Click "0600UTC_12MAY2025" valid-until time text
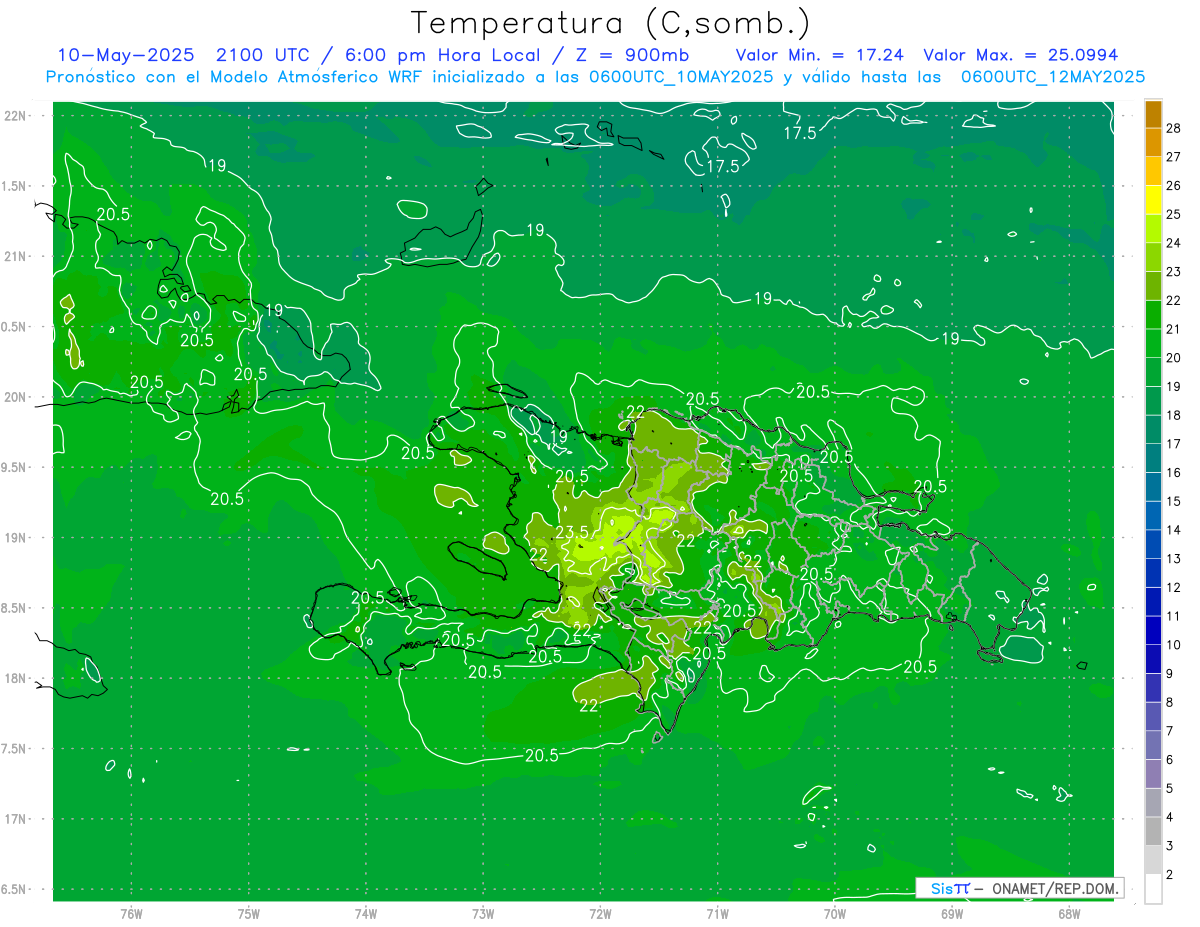The height and width of the screenshot is (927, 1200). click(x=1052, y=77)
